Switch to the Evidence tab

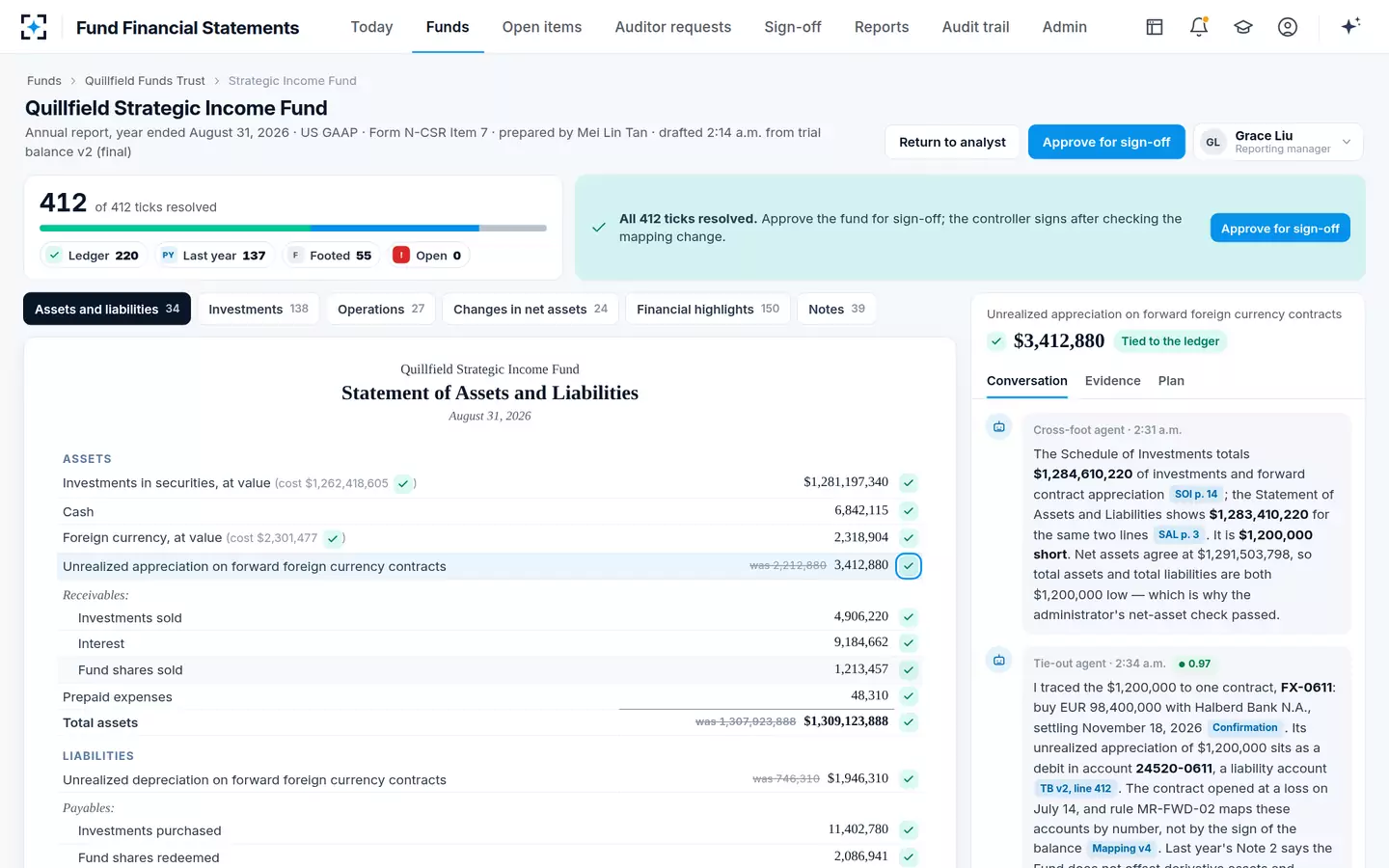coord(1112,381)
